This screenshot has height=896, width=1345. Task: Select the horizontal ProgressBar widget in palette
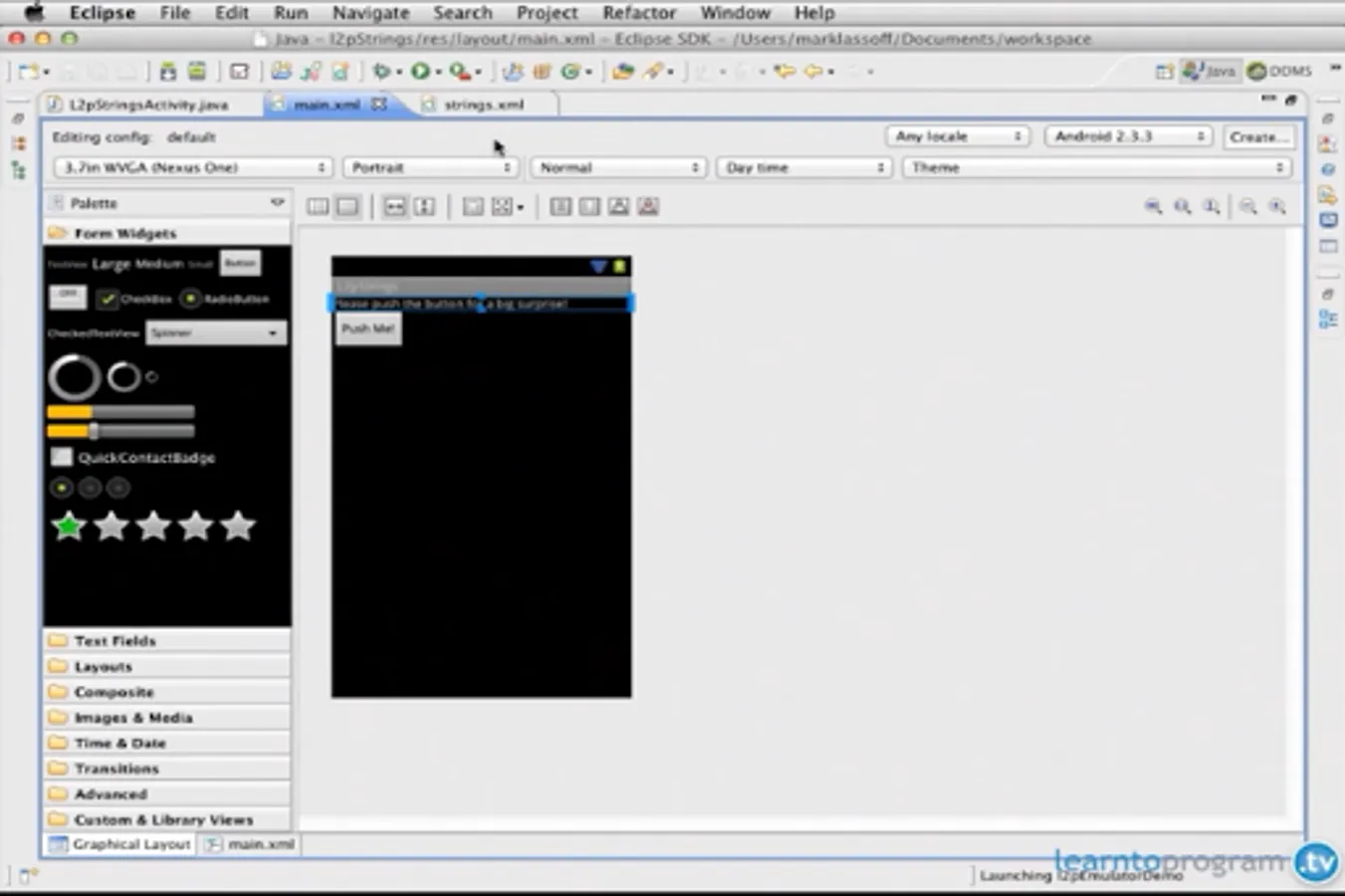(120, 411)
